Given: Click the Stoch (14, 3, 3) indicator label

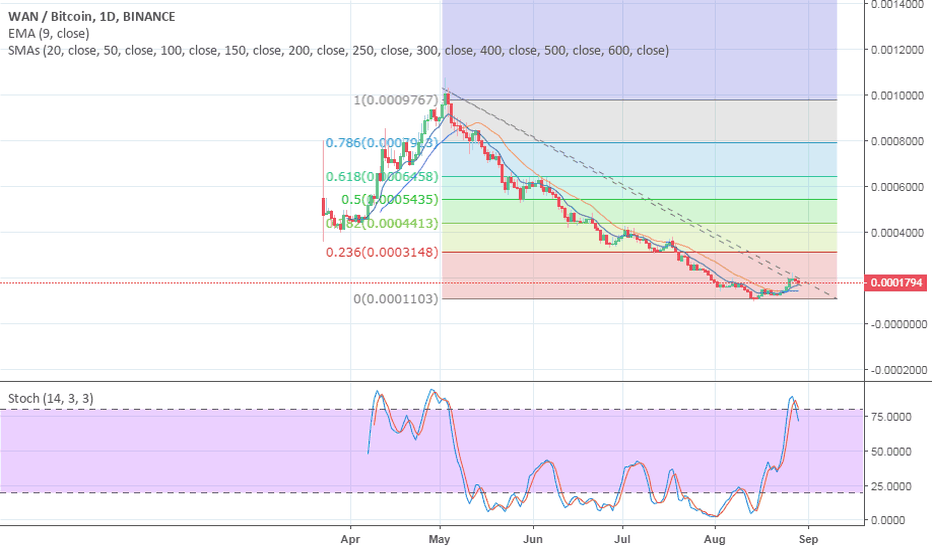Looking at the screenshot, I should coord(51,398).
